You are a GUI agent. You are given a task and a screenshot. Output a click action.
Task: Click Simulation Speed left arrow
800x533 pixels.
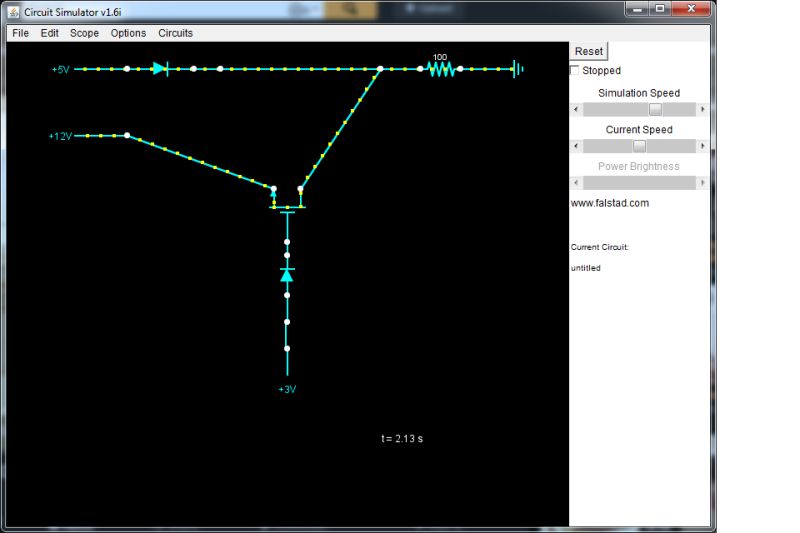click(577, 109)
